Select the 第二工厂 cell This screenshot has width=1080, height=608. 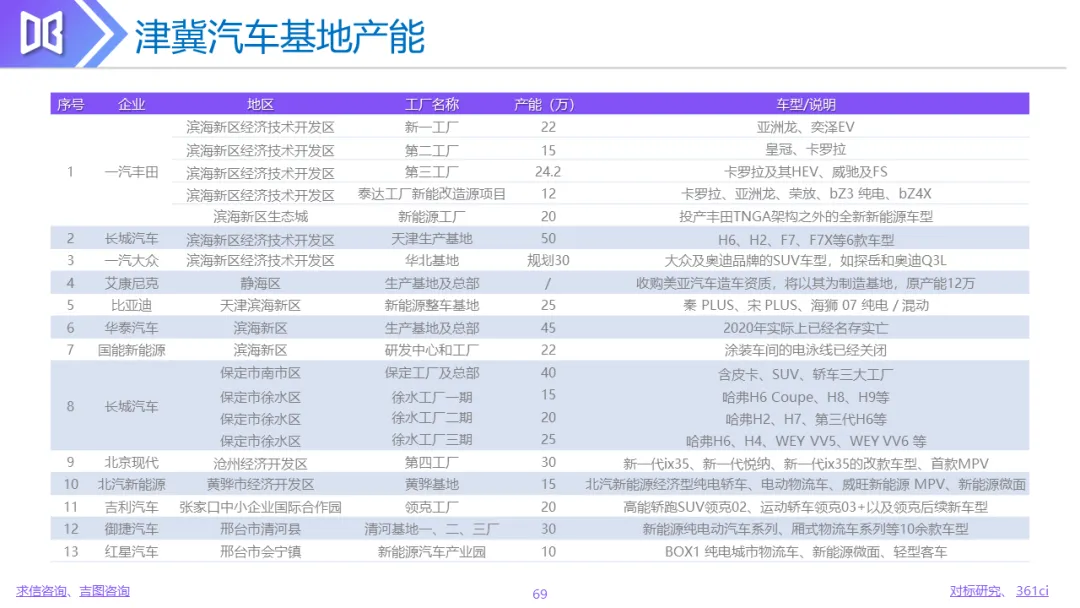pos(432,150)
